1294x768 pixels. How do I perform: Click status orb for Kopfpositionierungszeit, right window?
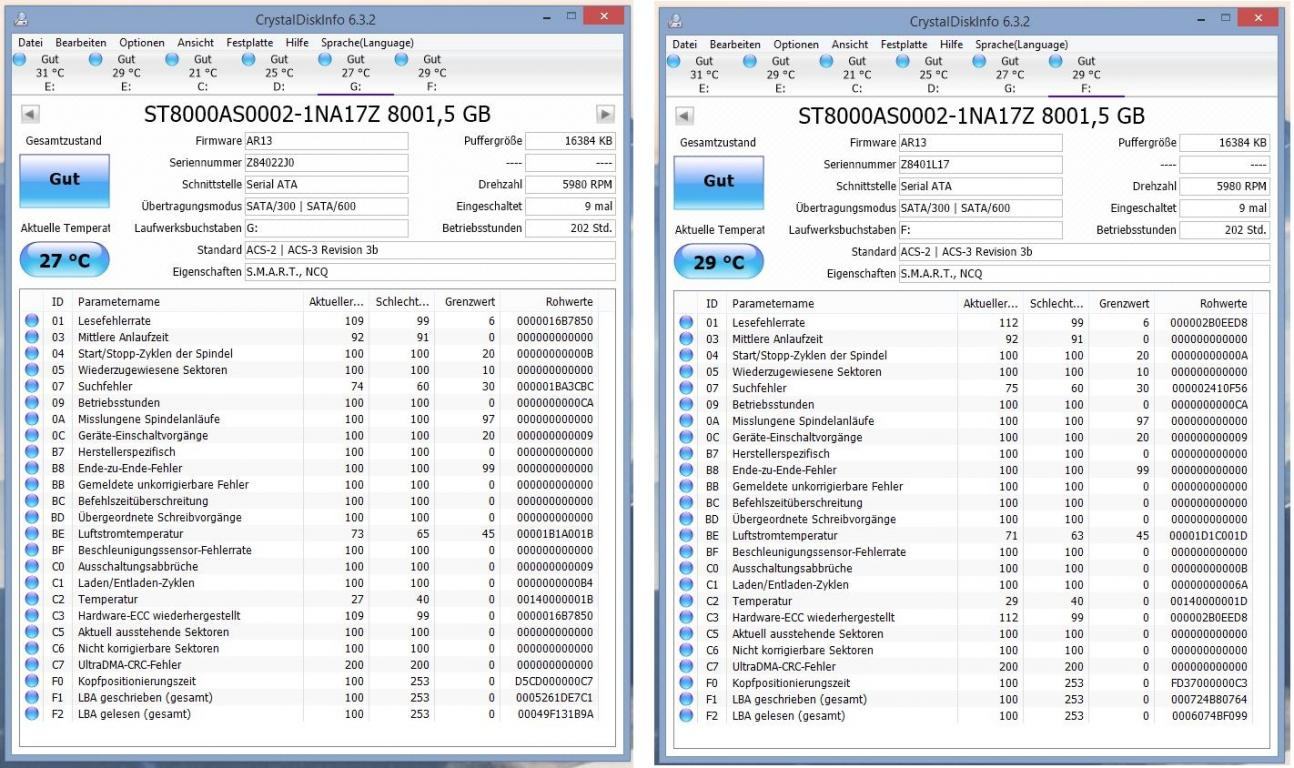tap(686, 683)
